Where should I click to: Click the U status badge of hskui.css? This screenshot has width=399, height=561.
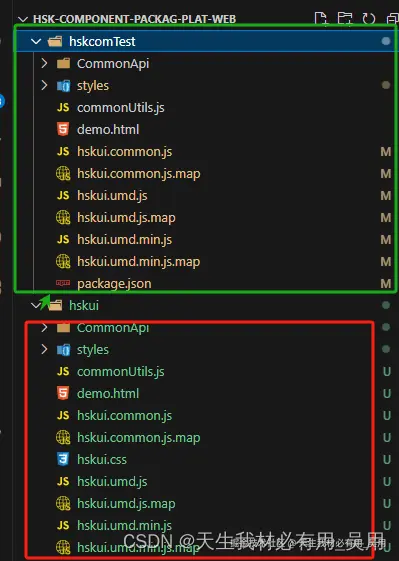click(387, 460)
